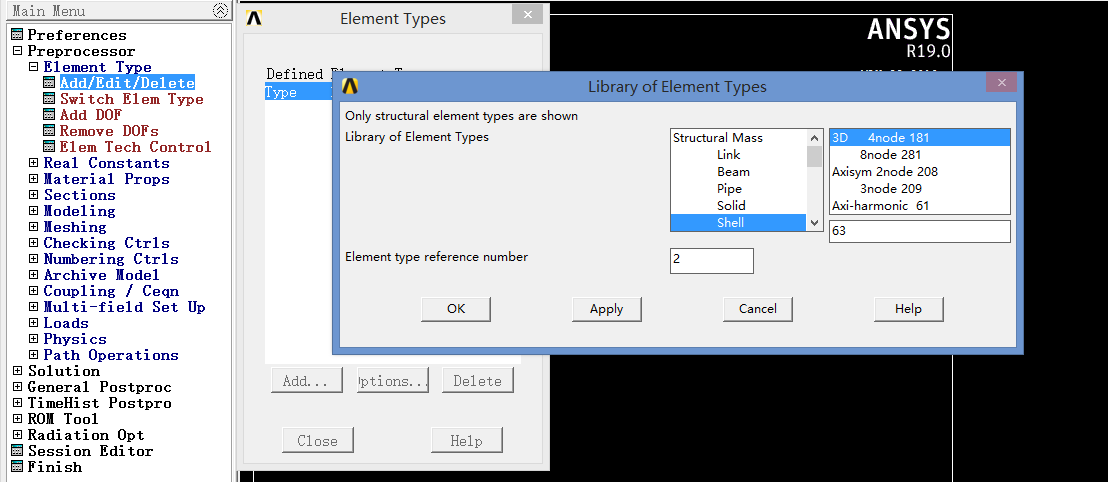1108x482 pixels.
Task: Collapse the Element Type tree node
Action: tap(33, 67)
